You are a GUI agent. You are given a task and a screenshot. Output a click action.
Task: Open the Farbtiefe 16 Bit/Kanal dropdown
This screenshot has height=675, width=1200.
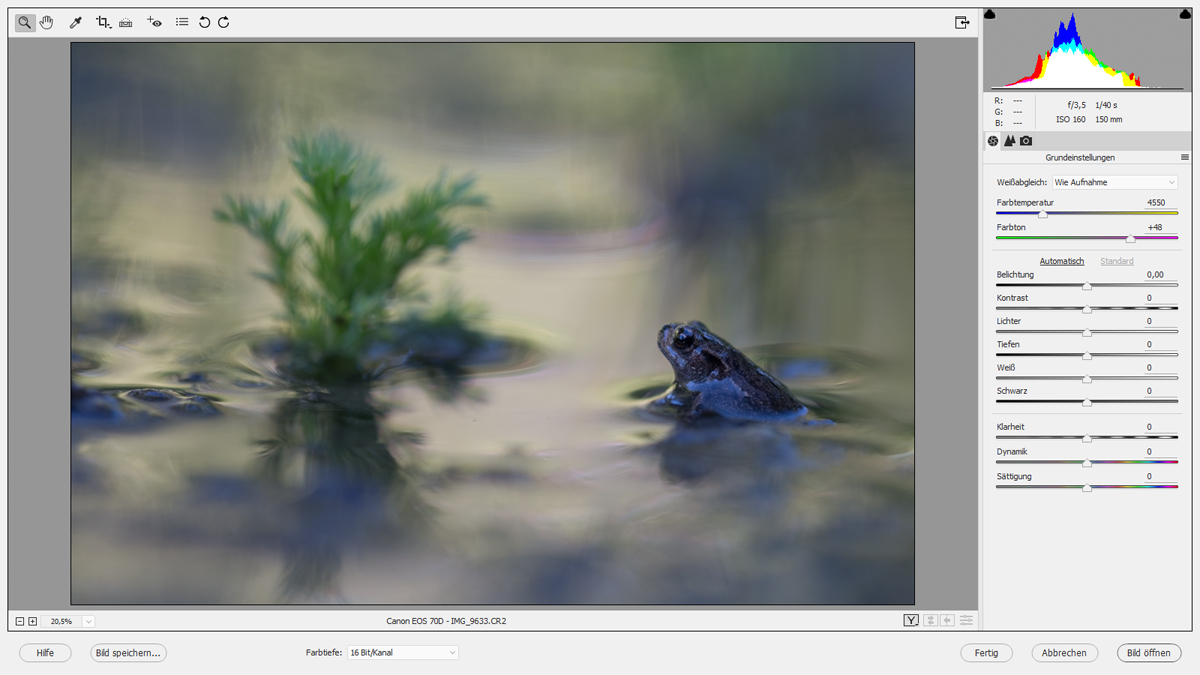point(402,653)
